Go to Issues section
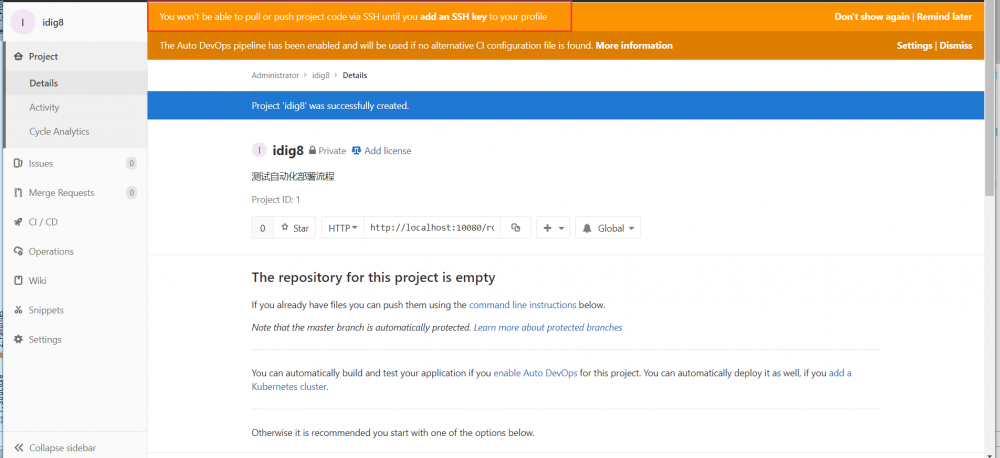The image size is (1000, 458). (41, 163)
